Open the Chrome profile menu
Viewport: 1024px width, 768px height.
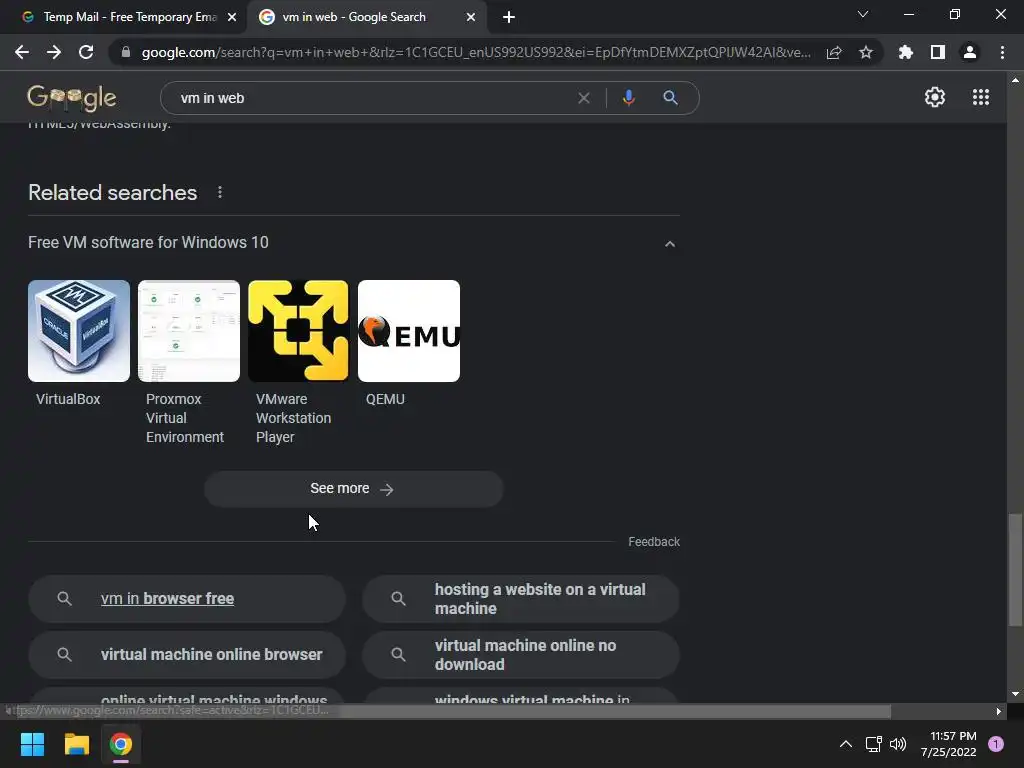[x=970, y=52]
